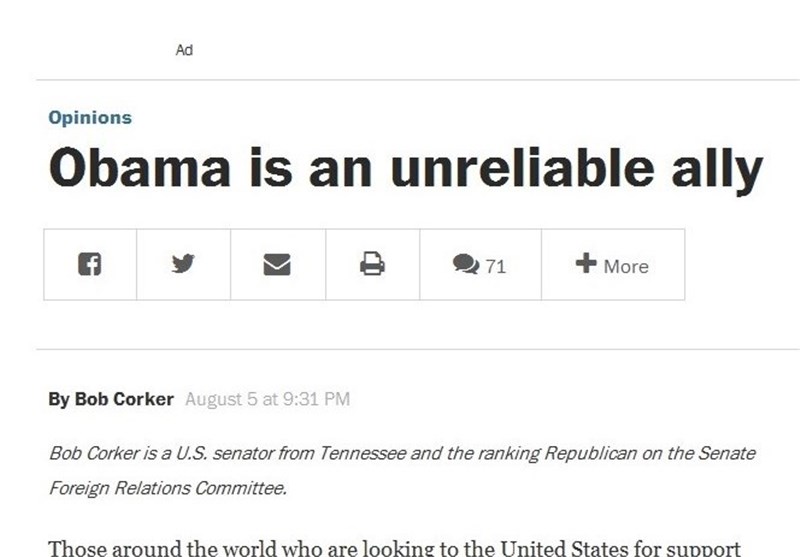Share the article on Facebook
Image resolution: width=800 pixels, height=557 pixels.
click(x=90, y=265)
